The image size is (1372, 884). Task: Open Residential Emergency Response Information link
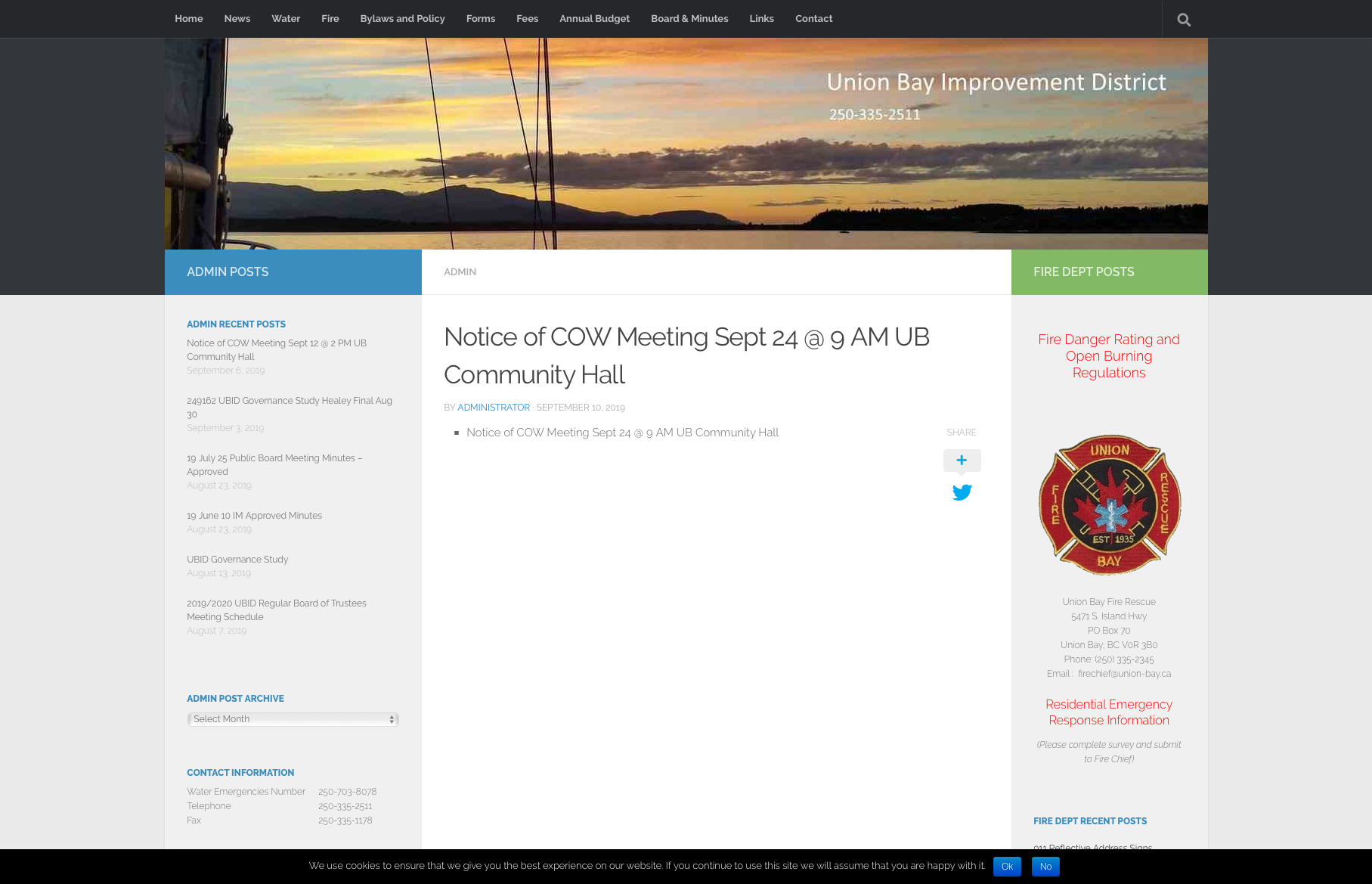(x=1109, y=712)
